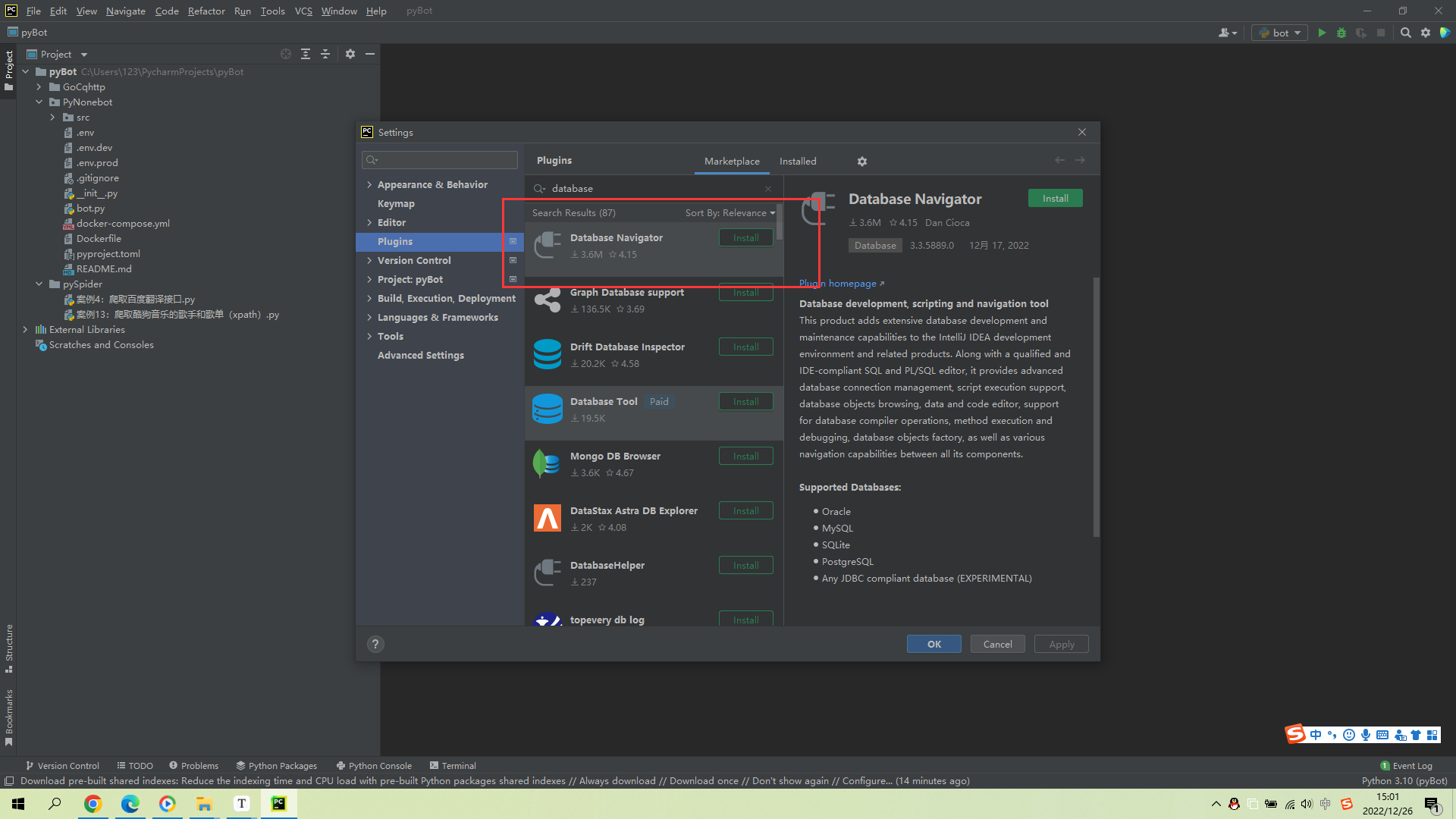The image size is (1456, 819).
Task: Click the help question mark button
Action: coord(375,644)
